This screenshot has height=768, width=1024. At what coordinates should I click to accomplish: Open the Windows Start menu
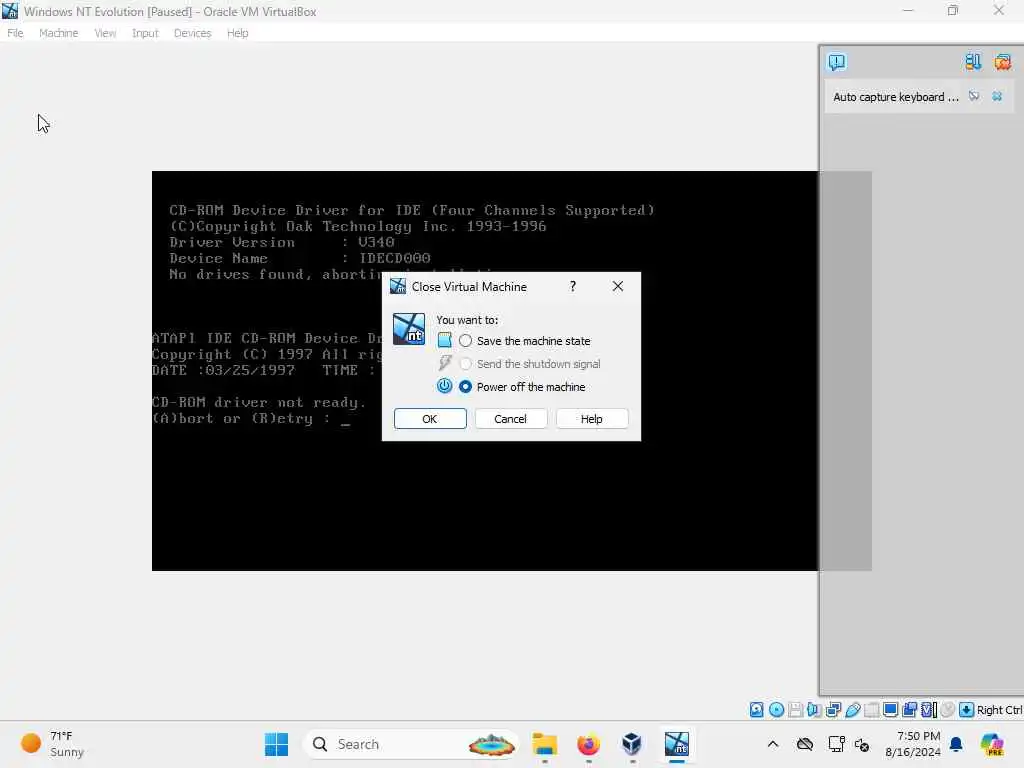tap(276, 744)
